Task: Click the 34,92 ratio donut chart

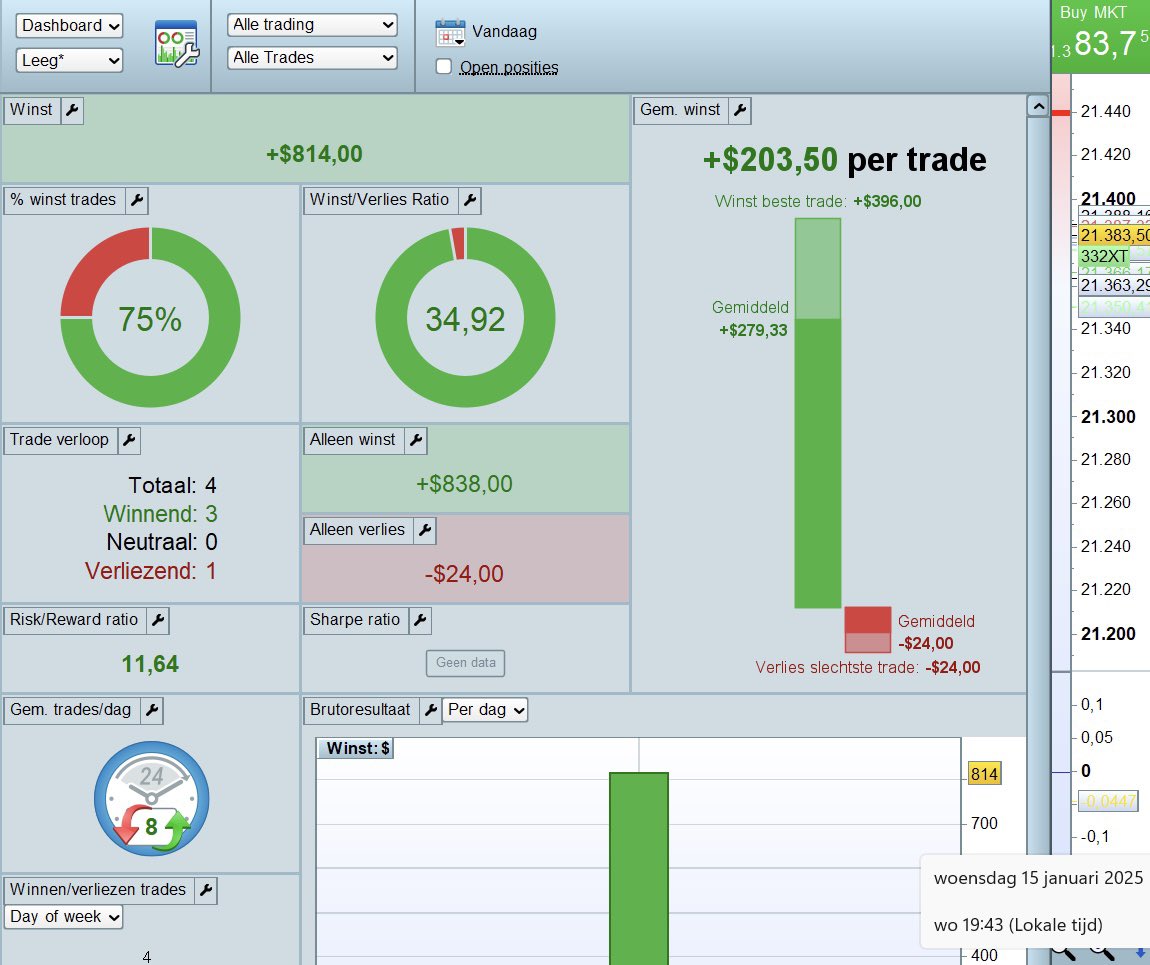Action: [466, 318]
